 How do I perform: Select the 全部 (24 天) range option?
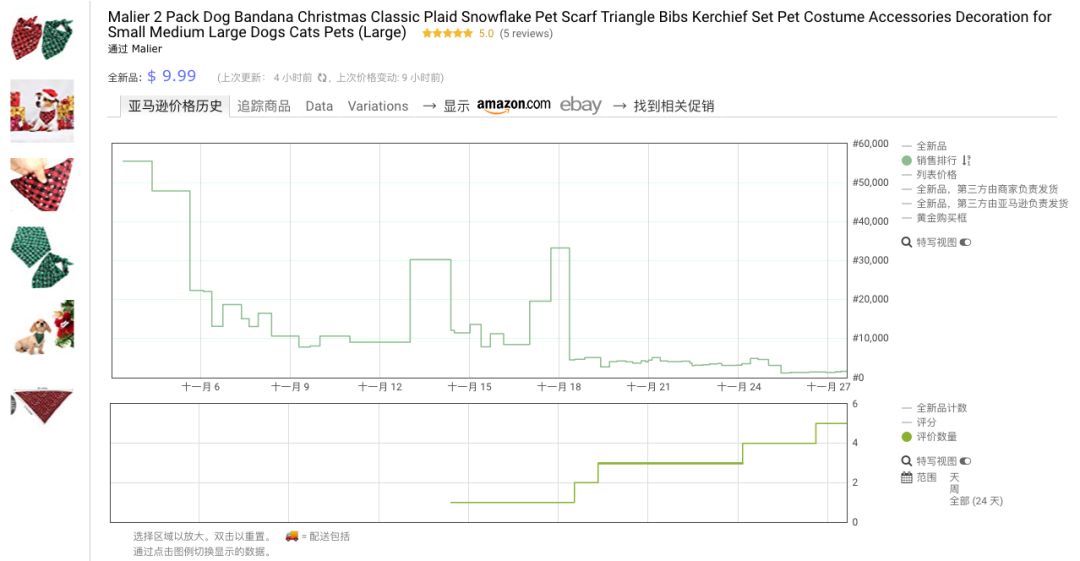coord(975,500)
